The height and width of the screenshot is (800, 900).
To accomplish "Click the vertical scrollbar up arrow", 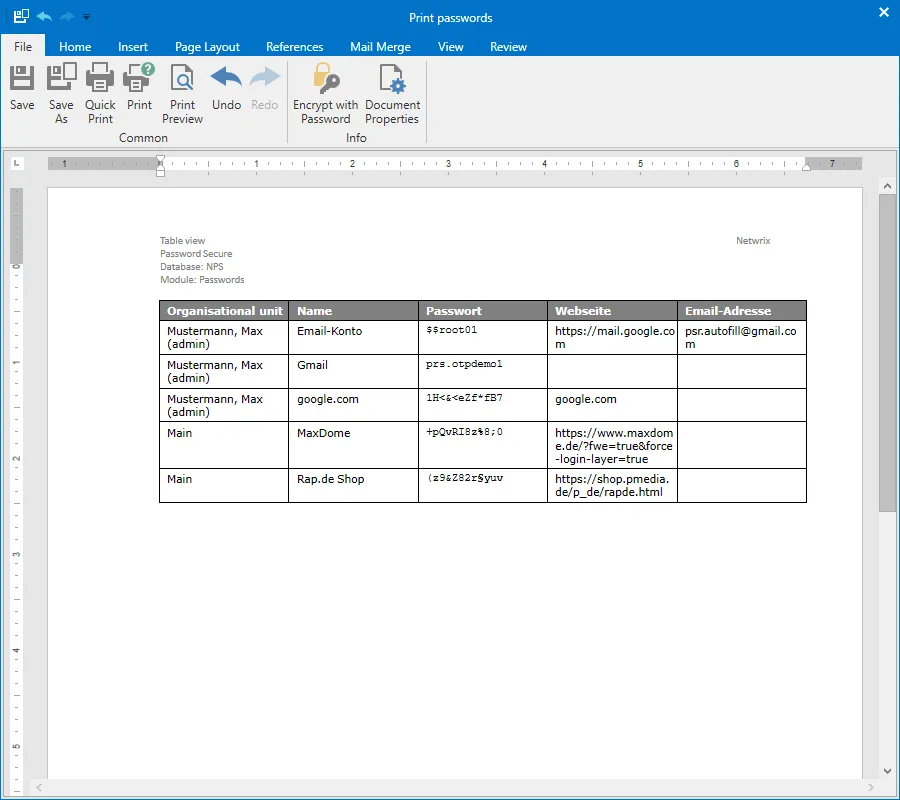I will 887,186.
